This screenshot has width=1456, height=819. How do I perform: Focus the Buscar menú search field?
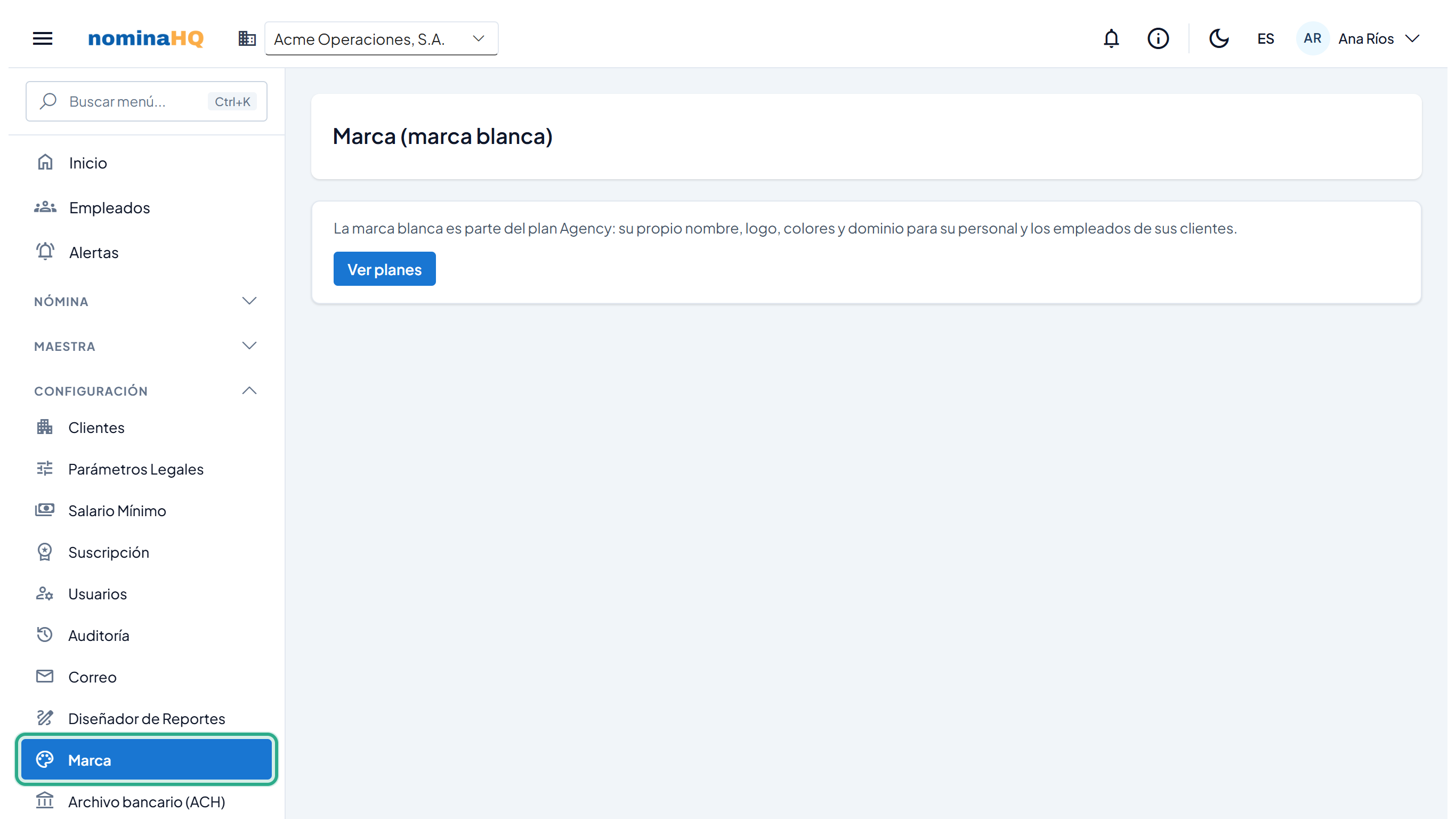point(146,101)
